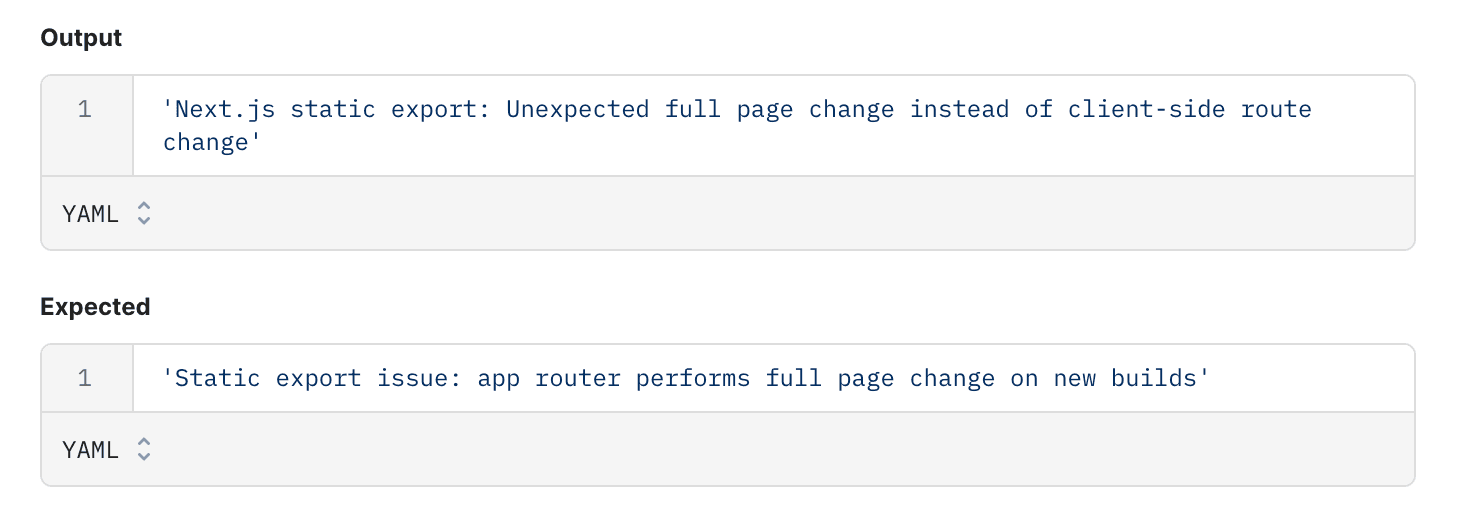Click "builds'" at end of Expected code
This screenshot has height=530, width=1474.
tap(1161, 378)
